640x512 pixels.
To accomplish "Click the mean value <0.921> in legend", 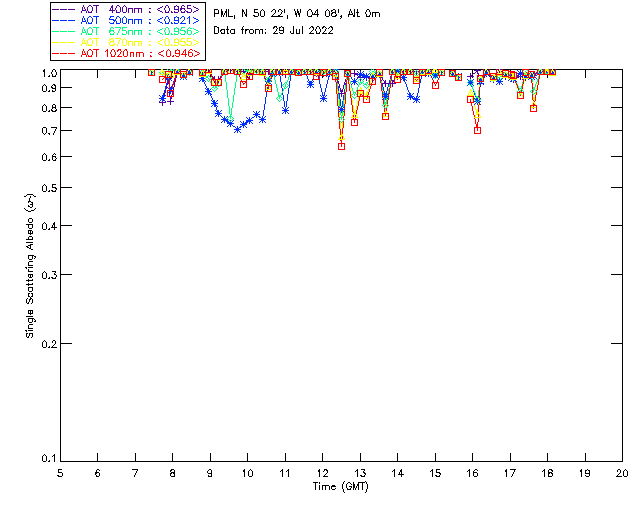I will pos(178,20).
